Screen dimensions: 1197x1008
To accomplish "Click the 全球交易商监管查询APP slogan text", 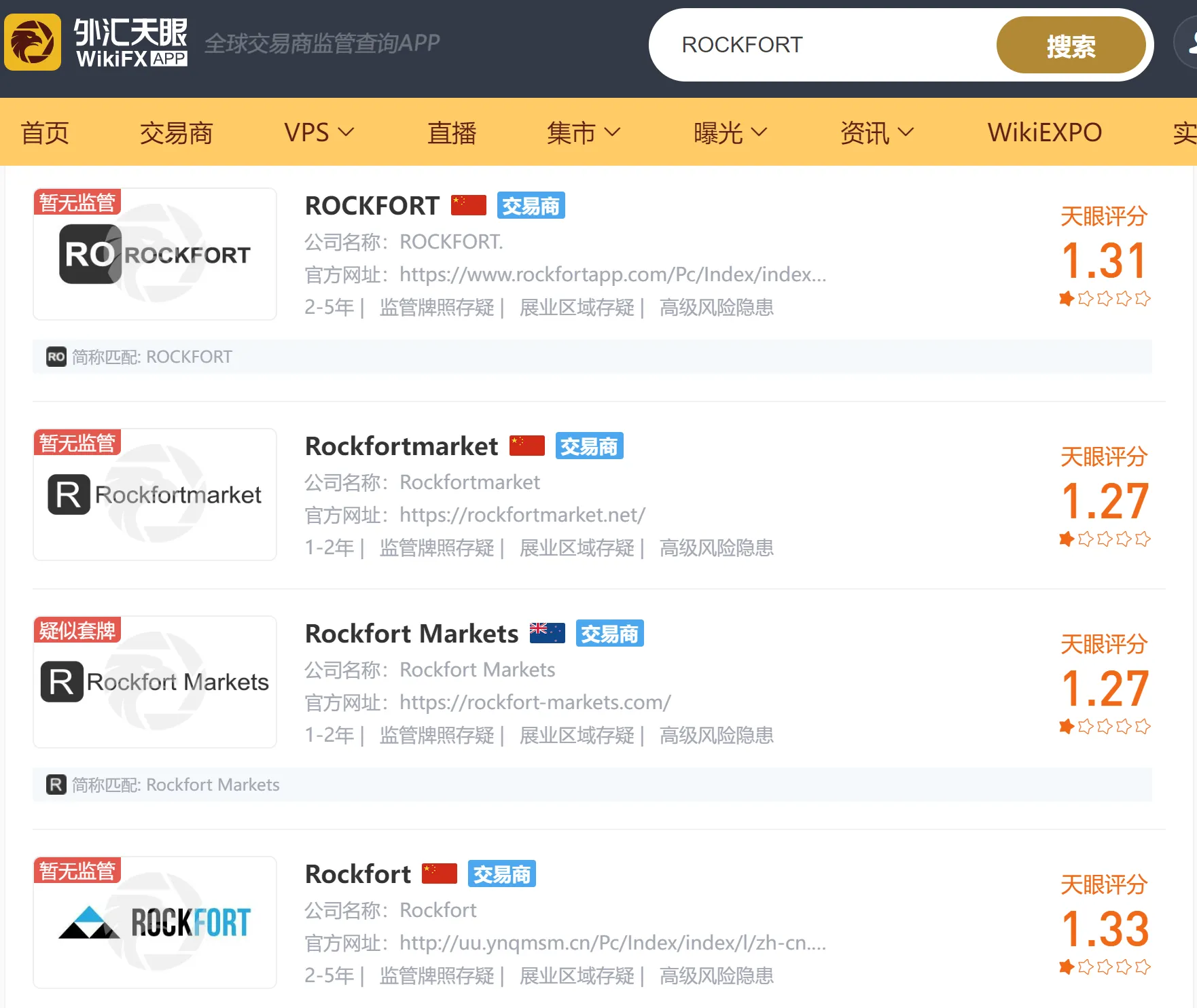I will (x=323, y=43).
